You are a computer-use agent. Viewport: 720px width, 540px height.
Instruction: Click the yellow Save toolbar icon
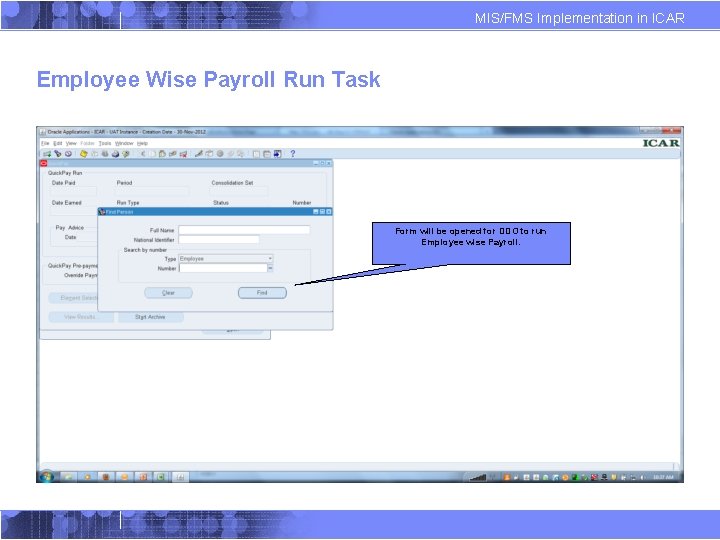[84, 154]
